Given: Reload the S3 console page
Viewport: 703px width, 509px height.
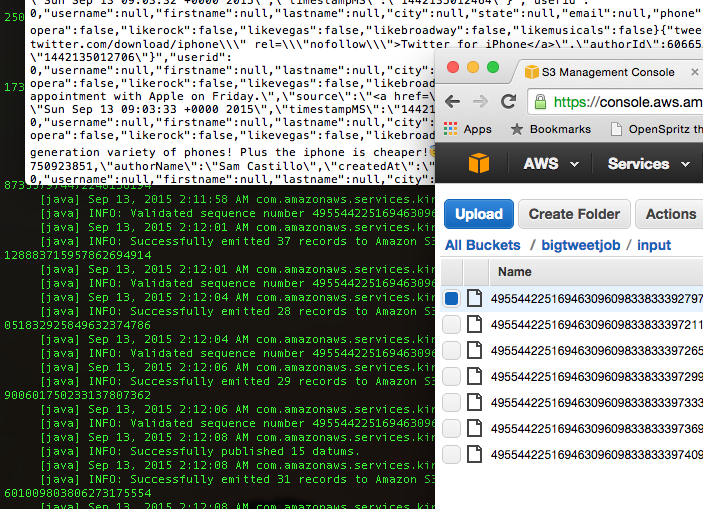Looking at the screenshot, I should click(x=508, y=101).
